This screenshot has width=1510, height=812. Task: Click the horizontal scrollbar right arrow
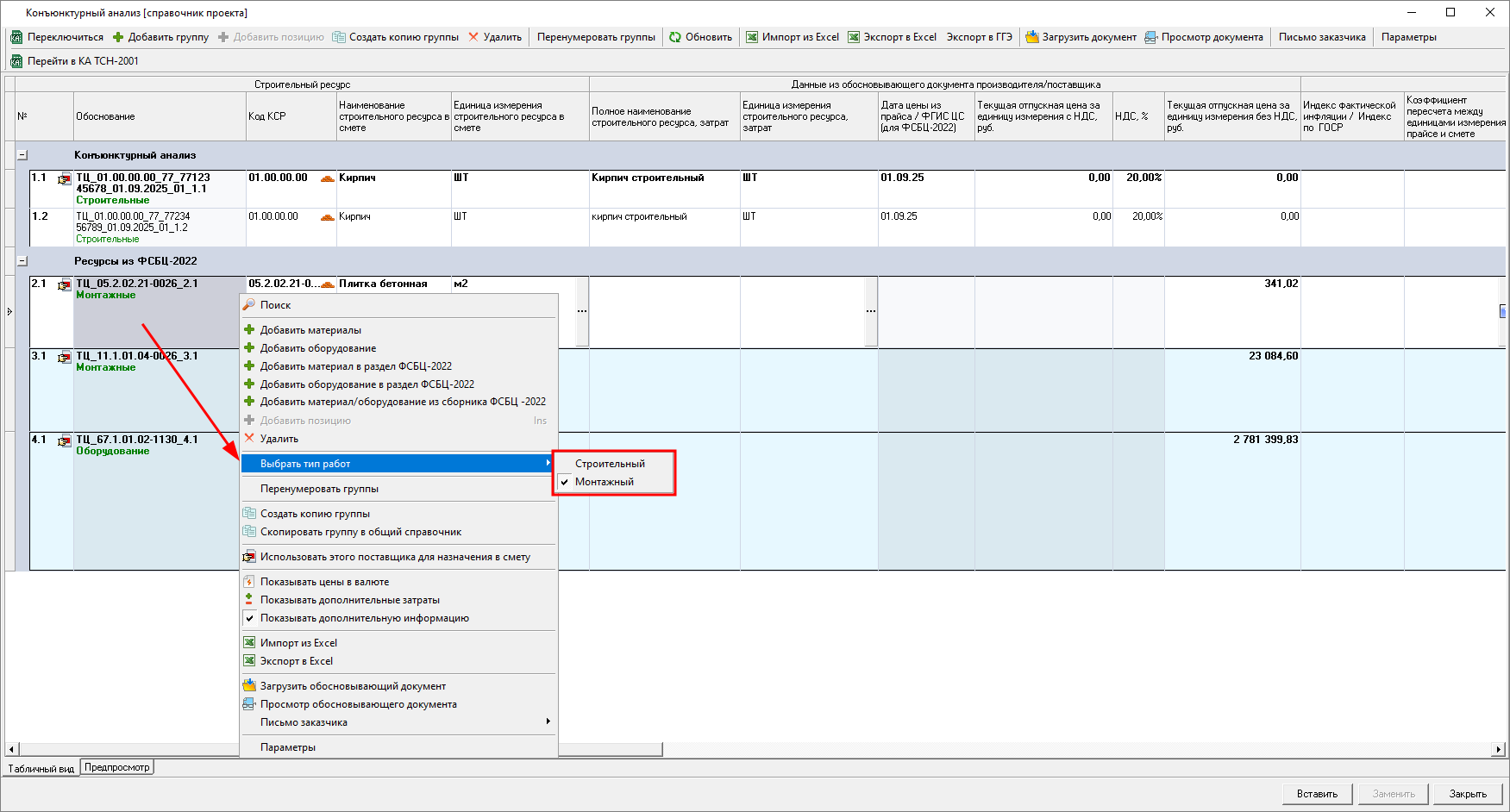(x=1498, y=750)
